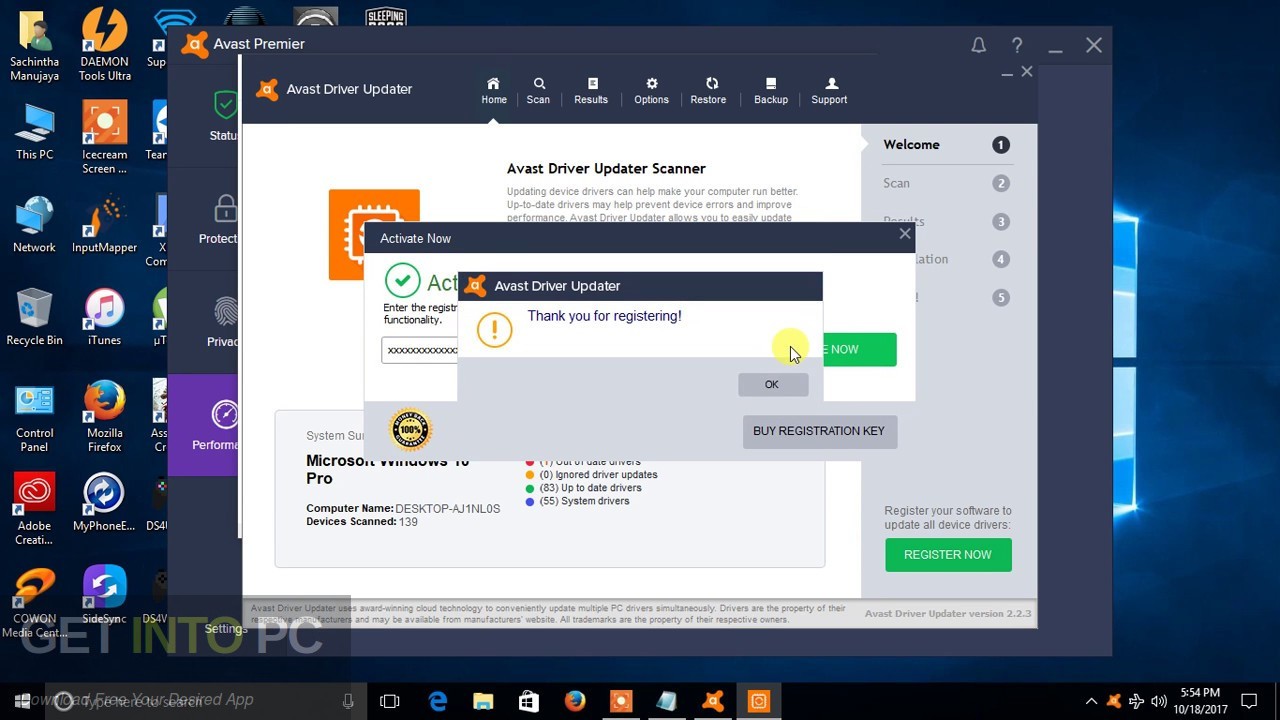Switch to Avast Driver Updater taskbar icon
The image size is (1280, 720).
coord(759,701)
